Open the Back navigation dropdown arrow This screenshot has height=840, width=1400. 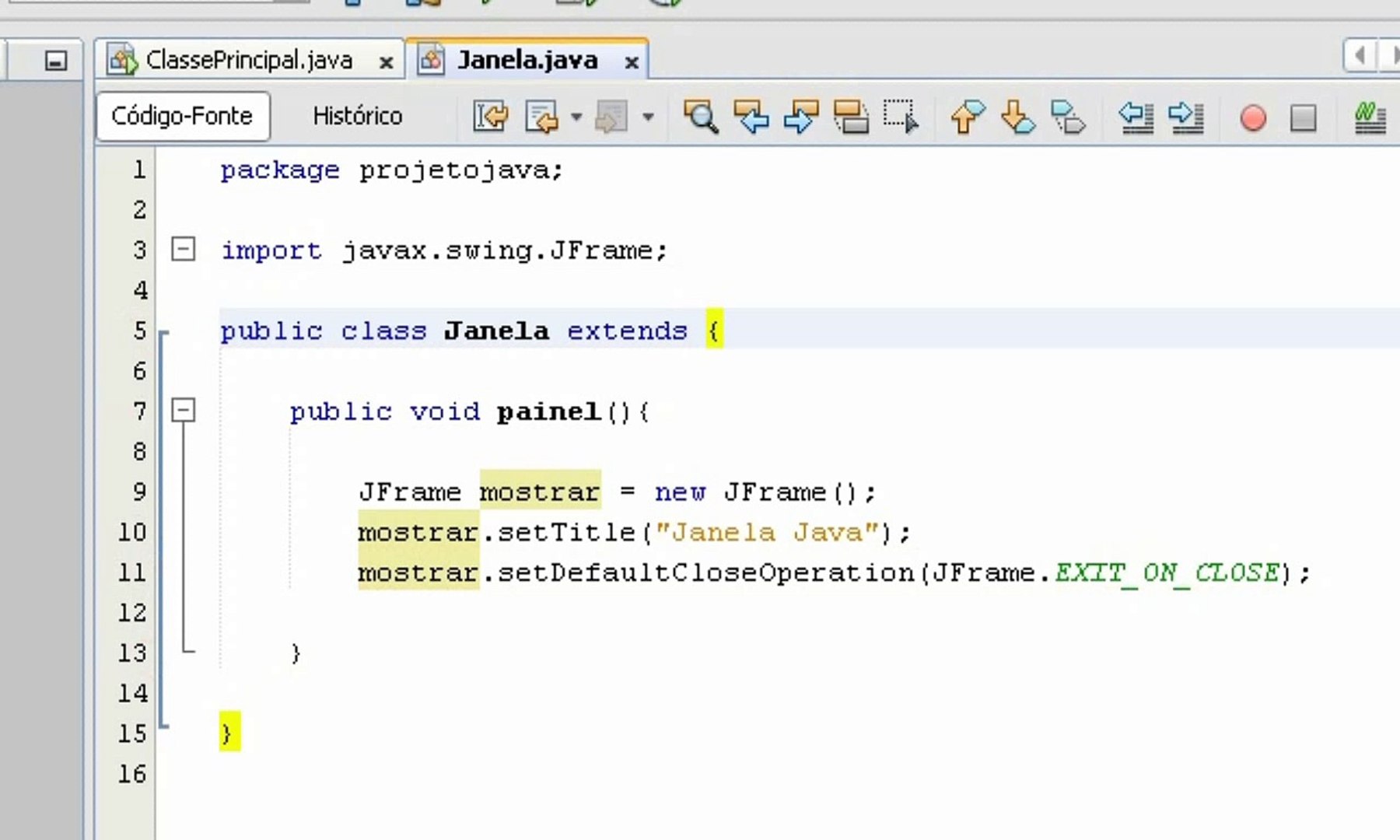pyautogui.click(x=576, y=117)
